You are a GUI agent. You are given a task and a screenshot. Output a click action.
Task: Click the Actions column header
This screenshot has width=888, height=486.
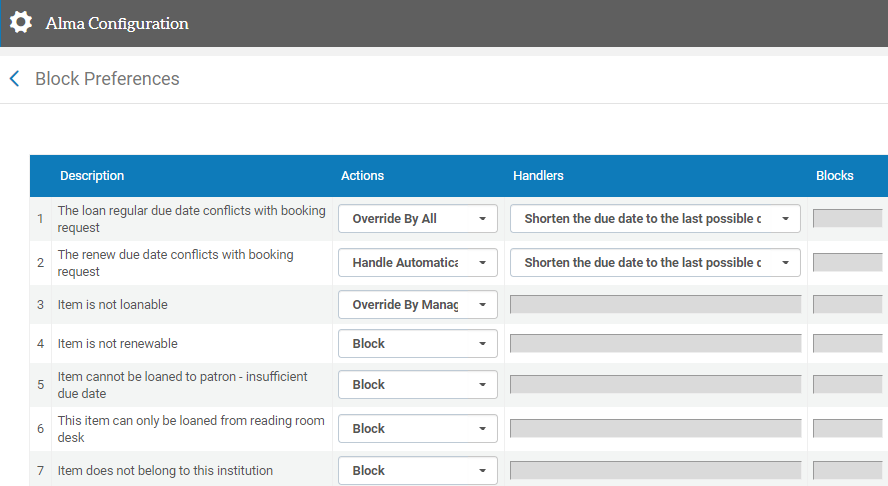[362, 176]
